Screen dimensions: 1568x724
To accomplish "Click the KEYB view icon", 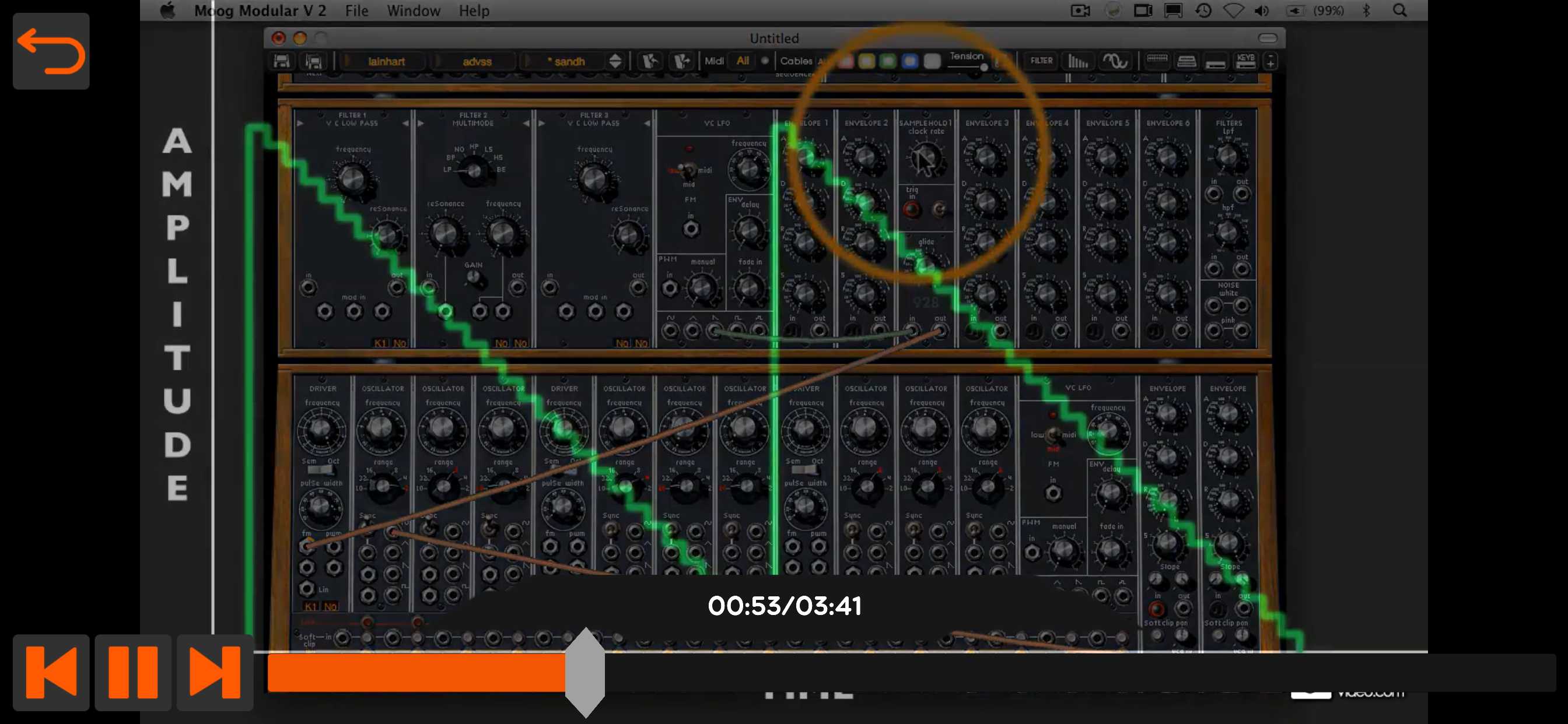I will (x=1246, y=61).
